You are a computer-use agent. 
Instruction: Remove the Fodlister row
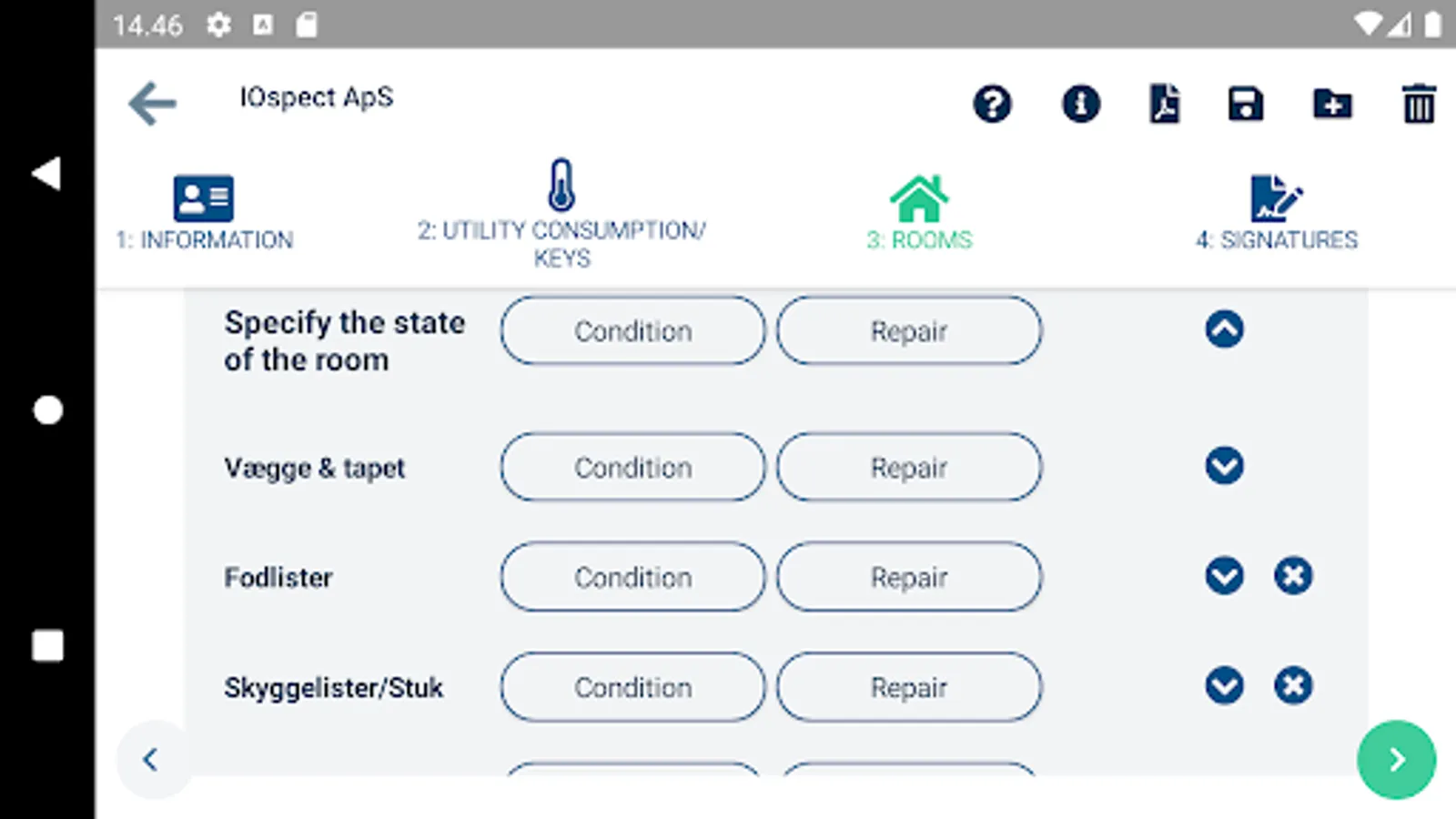coord(1293,575)
